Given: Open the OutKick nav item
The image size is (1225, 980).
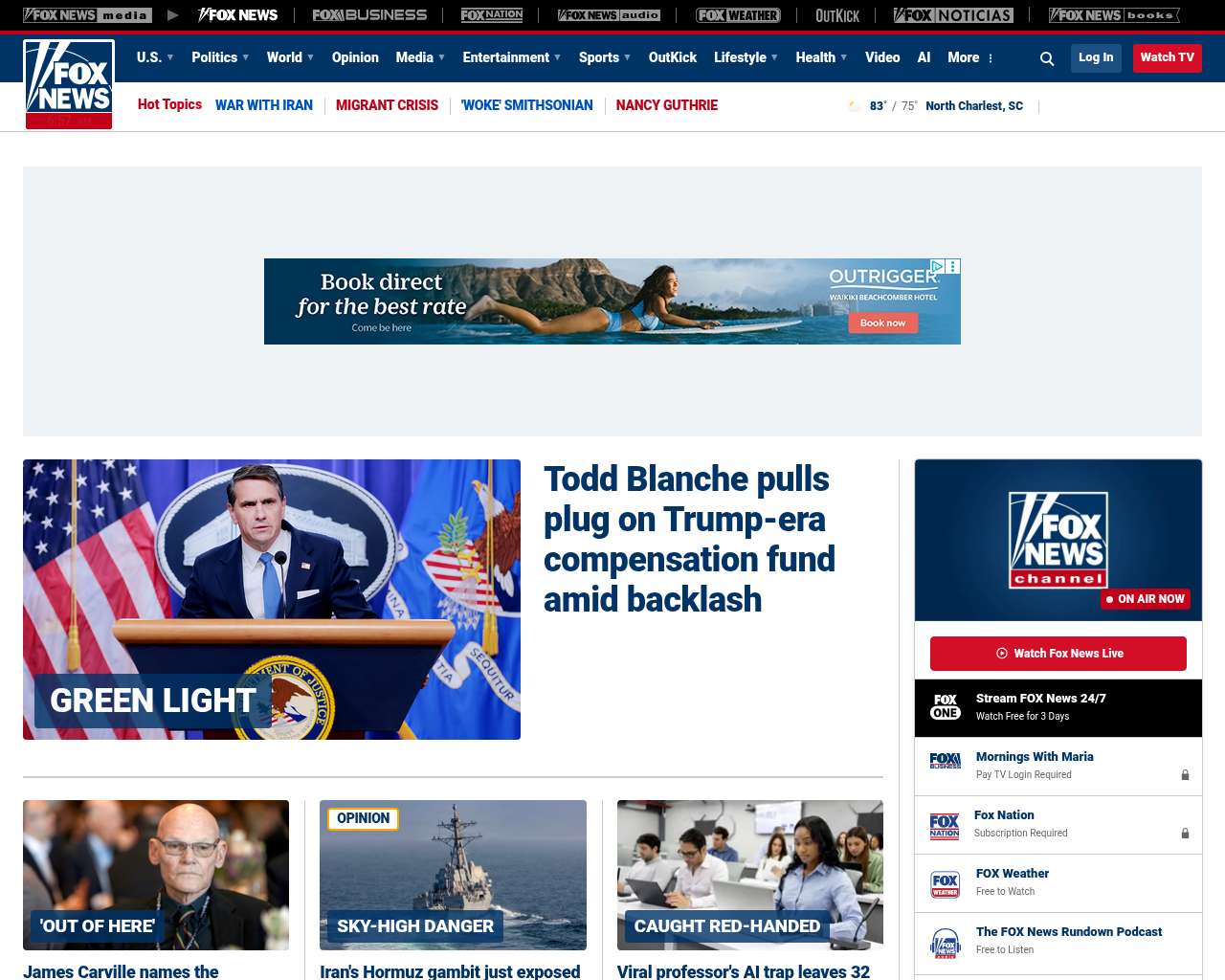Looking at the screenshot, I should (x=673, y=57).
